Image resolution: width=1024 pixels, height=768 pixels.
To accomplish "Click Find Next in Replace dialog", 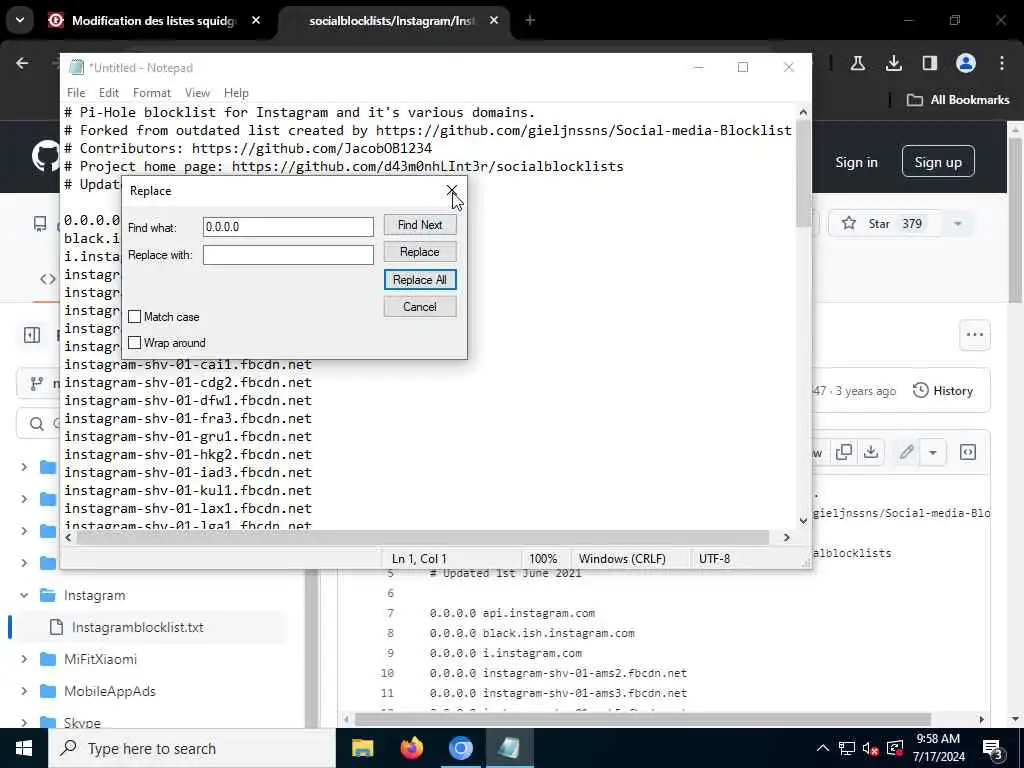I will (x=420, y=225).
